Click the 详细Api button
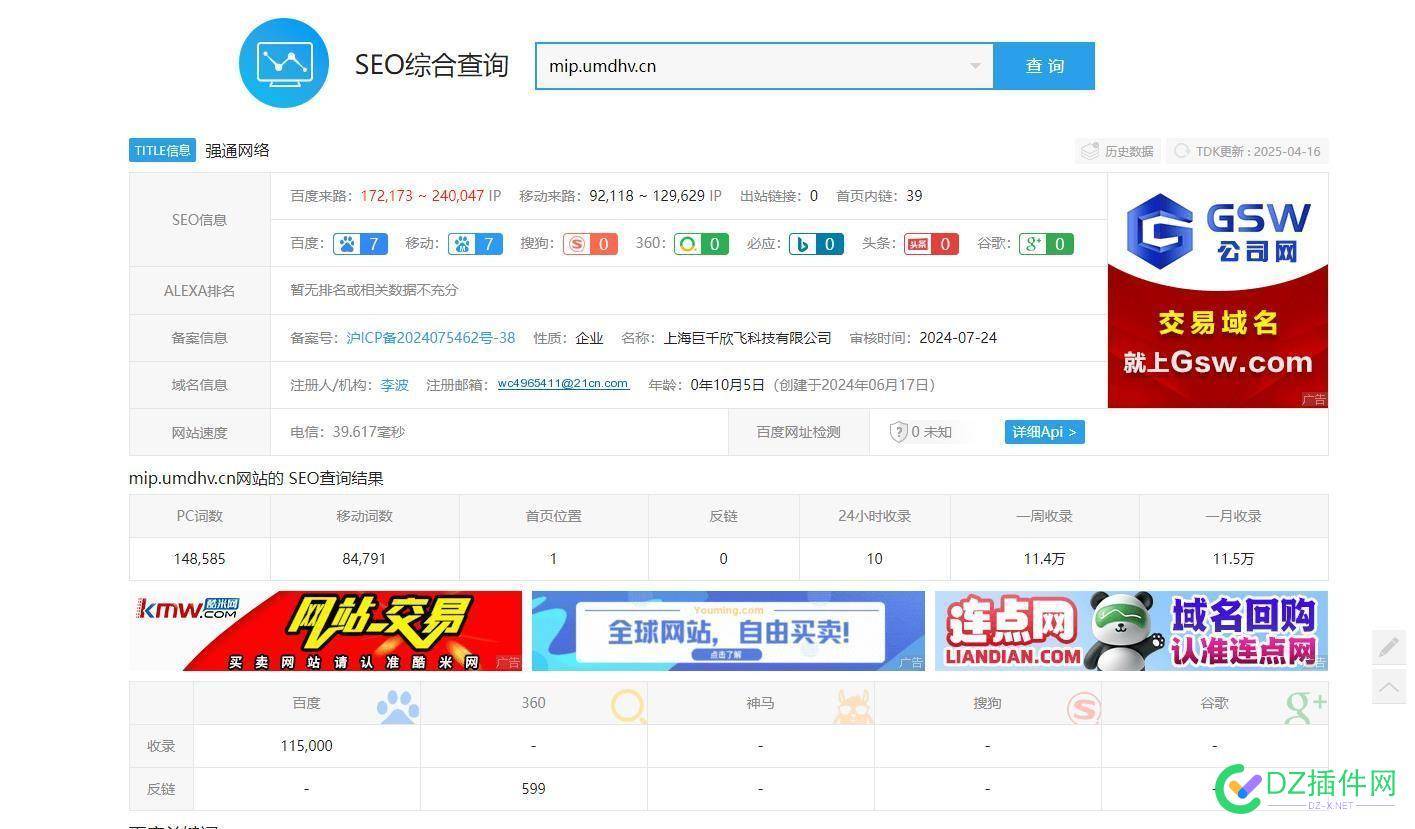The width and height of the screenshot is (1415, 829). pos(1044,432)
